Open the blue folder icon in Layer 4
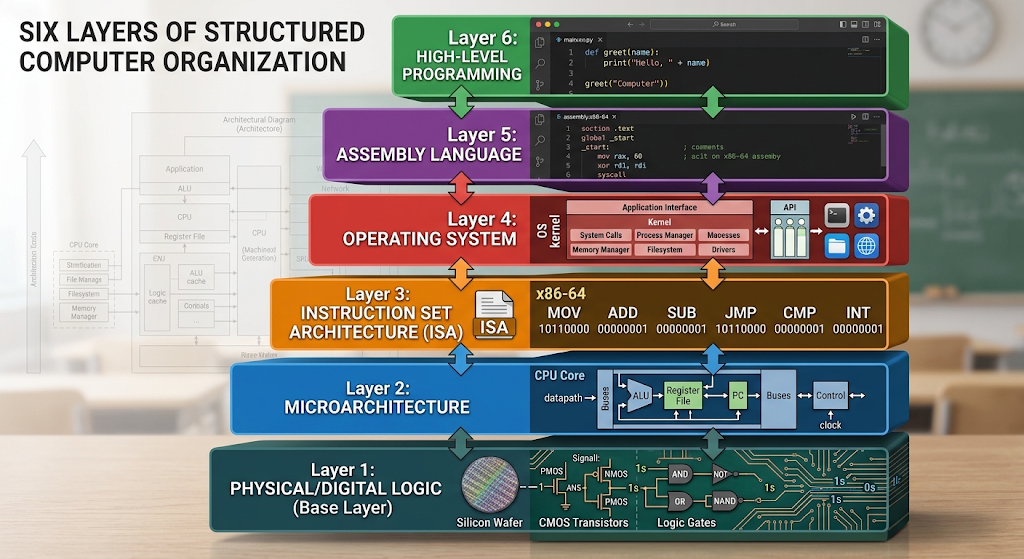The image size is (1024, 559). coord(837,246)
